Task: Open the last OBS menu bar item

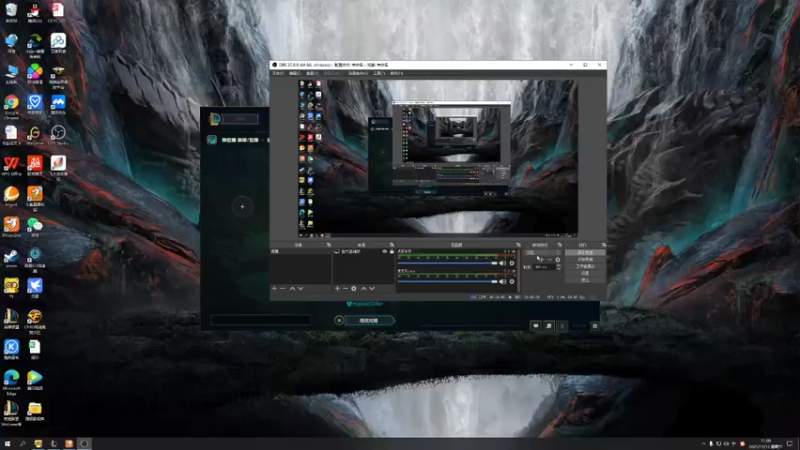Action: pos(396,73)
